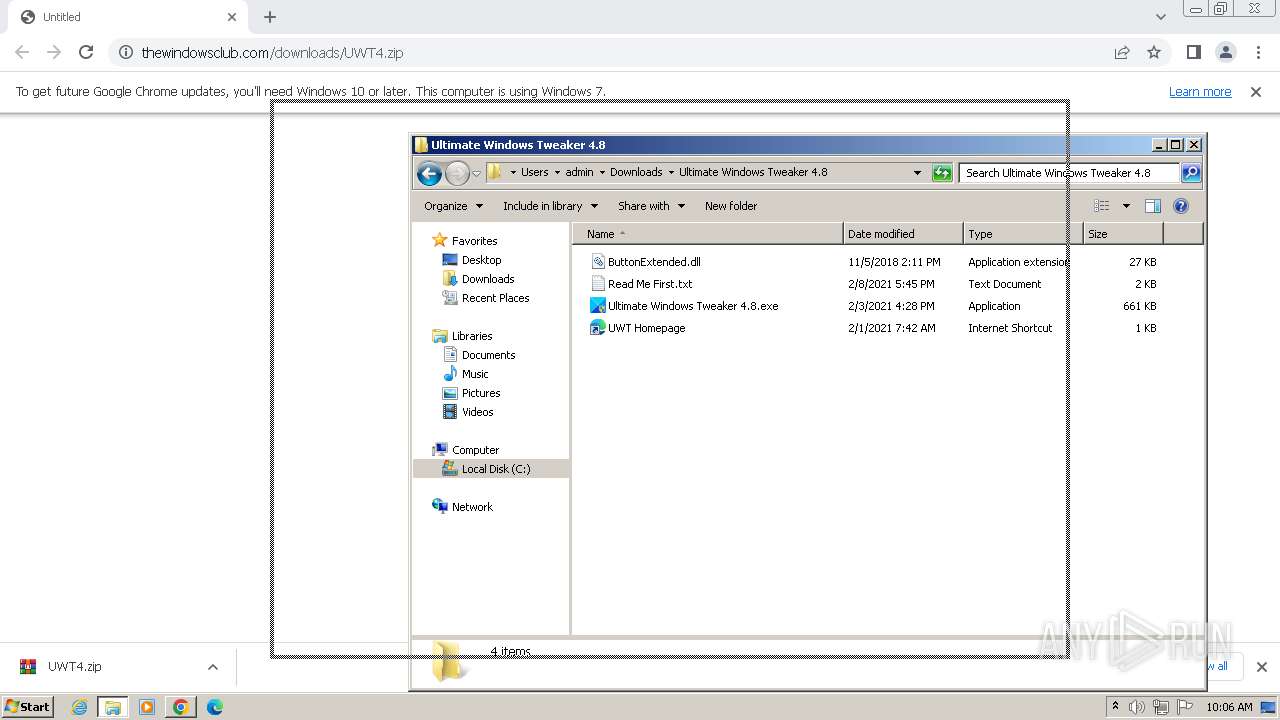Viewport: 1280px width, 720px height.
Task: Dismiss the Chrome update info bar
Action: [x=1256, y=91]
